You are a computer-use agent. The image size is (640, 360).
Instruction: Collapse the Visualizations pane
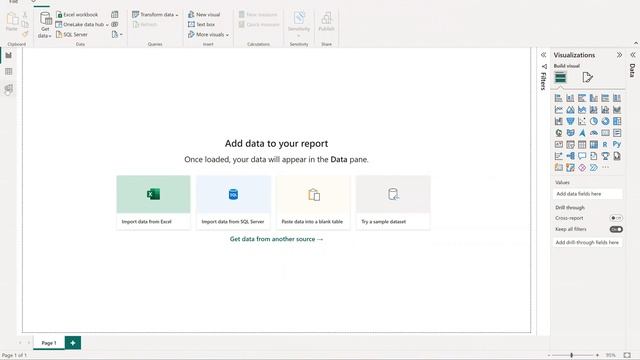pos(619,55)
